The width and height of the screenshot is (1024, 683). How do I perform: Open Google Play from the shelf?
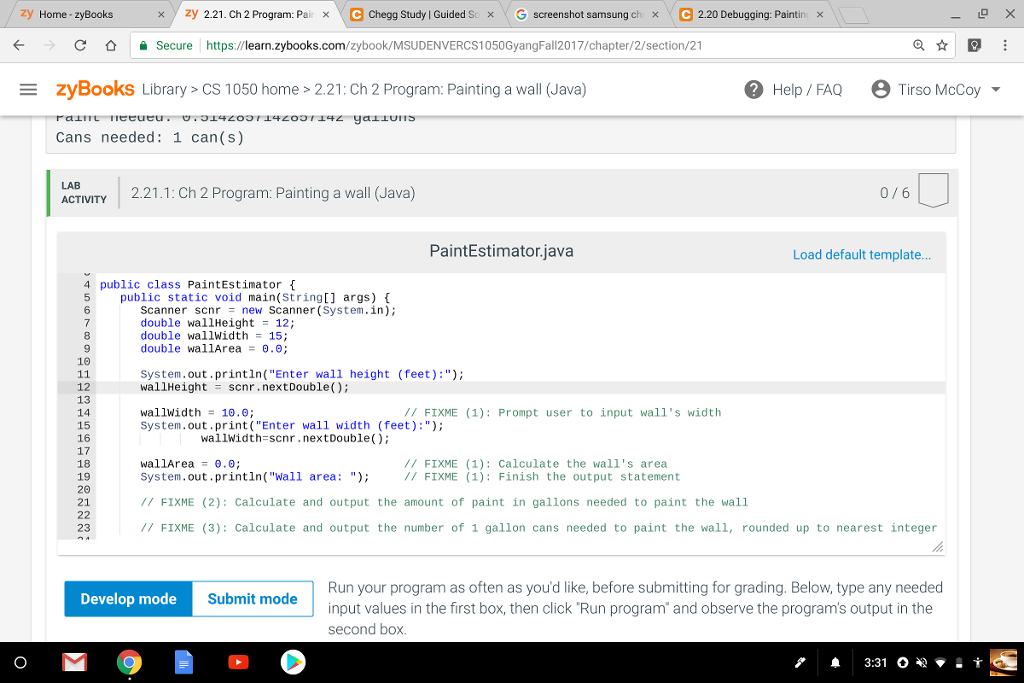tap(292, 661)
